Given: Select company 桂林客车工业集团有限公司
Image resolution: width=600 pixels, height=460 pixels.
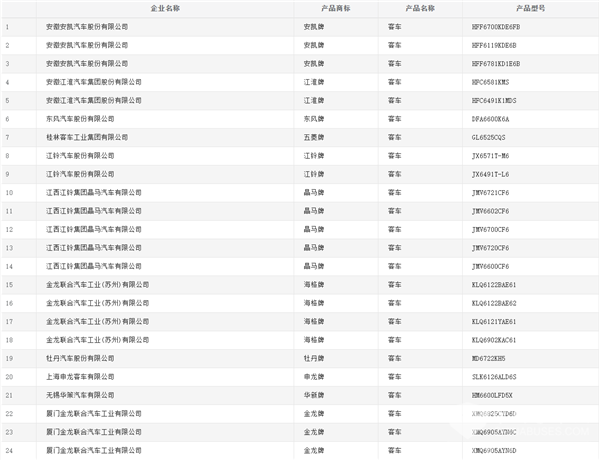Looking at the screenshot, I should (88, 137).
